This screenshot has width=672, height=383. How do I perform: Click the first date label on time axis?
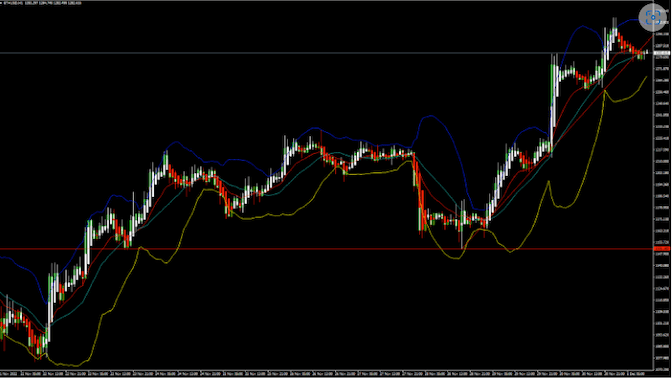coord(9,374)
